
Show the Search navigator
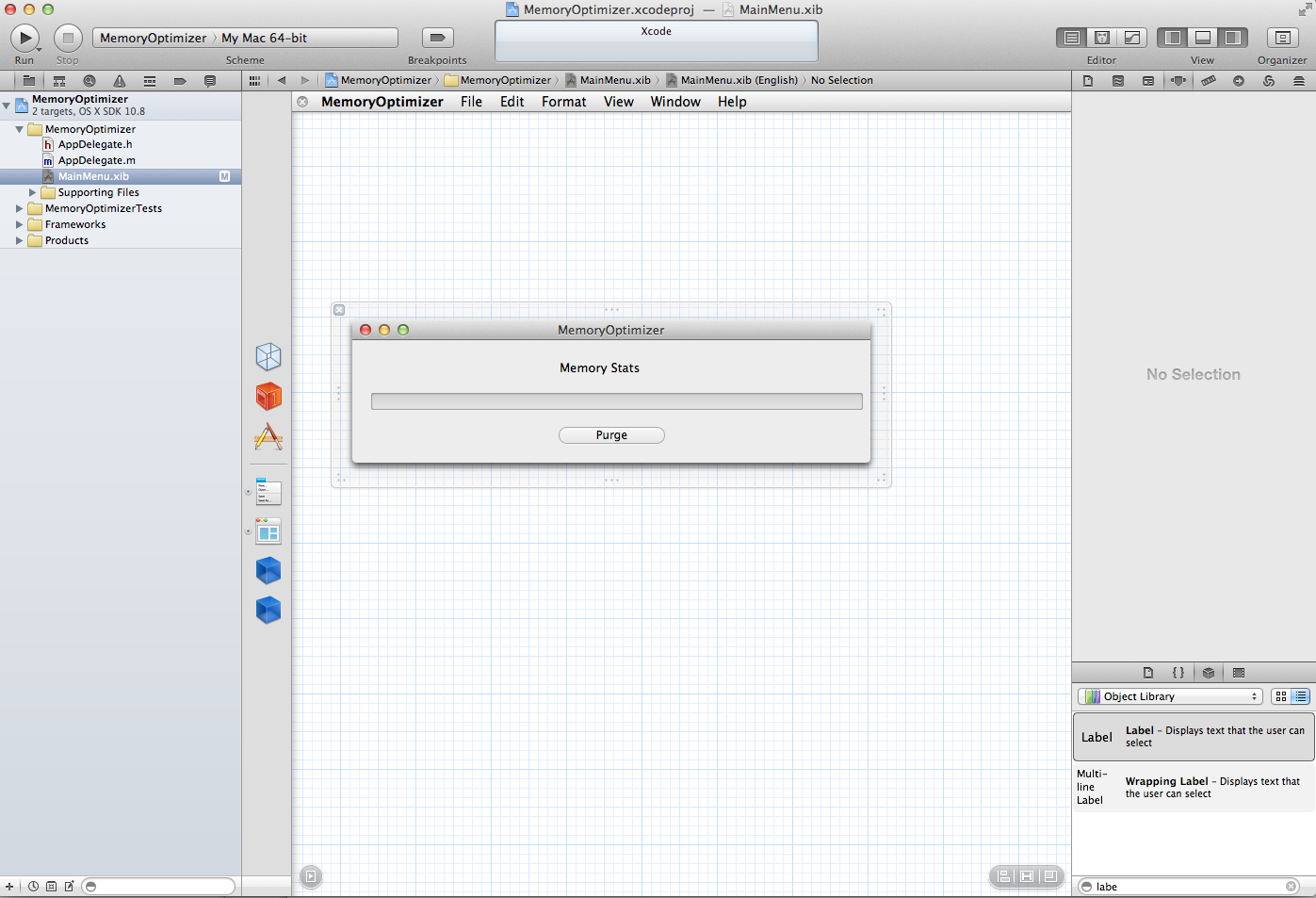[x=89, y=81]
